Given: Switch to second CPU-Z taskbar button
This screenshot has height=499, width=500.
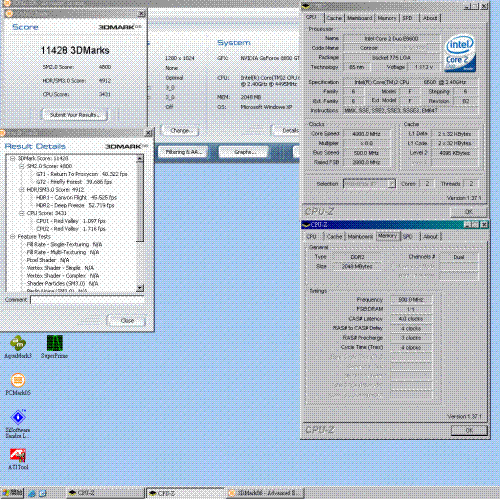Looking at the screenshot, I should 185,493.
